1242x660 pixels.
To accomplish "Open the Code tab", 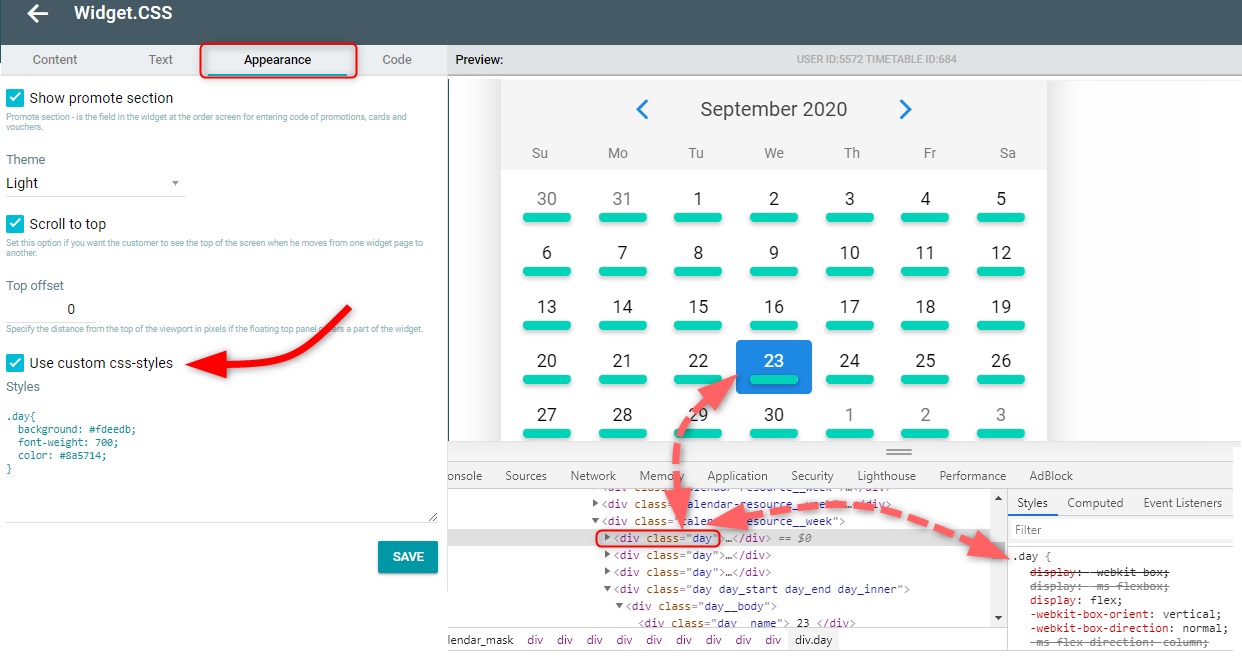I will (x=397, y=60).
